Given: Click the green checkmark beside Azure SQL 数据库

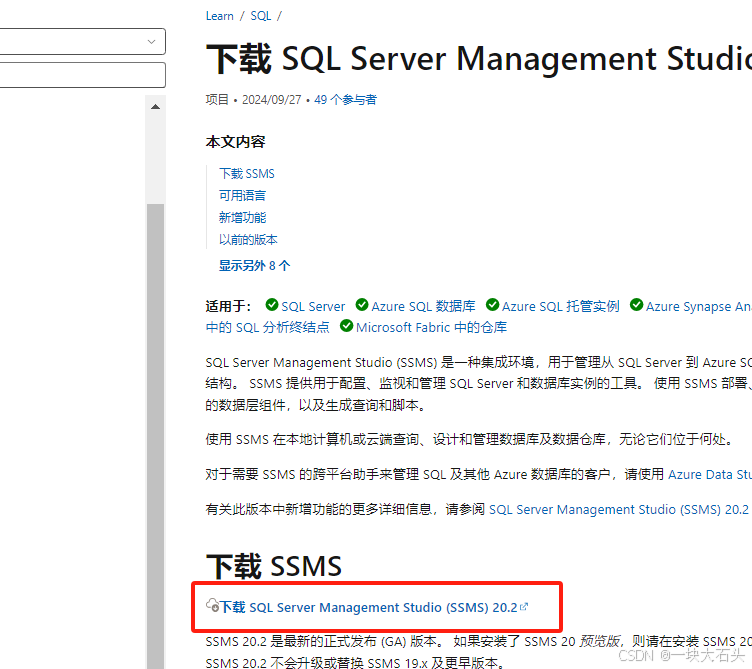Looking at the screenshot, I should click(362, 305).
